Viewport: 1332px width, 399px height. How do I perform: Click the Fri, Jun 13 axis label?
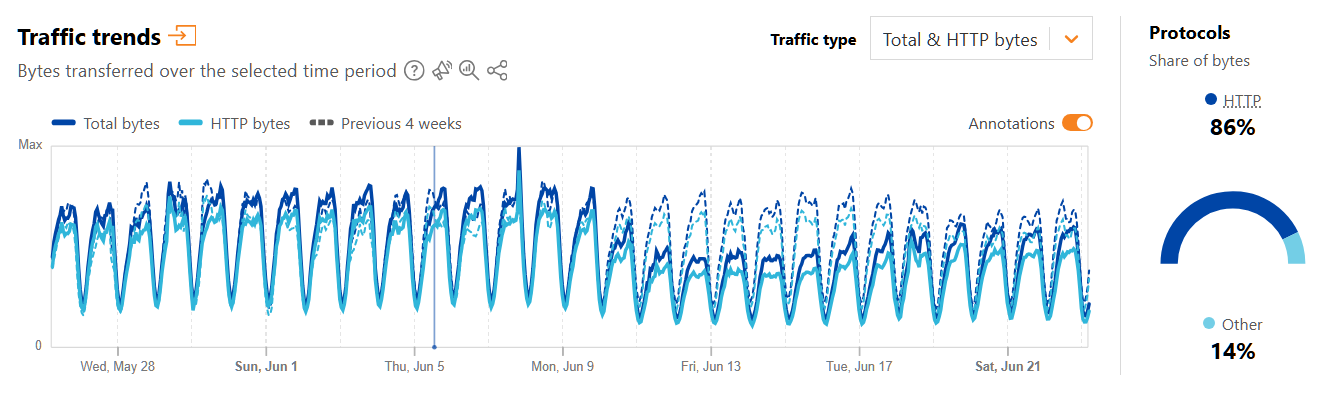tap(710, 367)
